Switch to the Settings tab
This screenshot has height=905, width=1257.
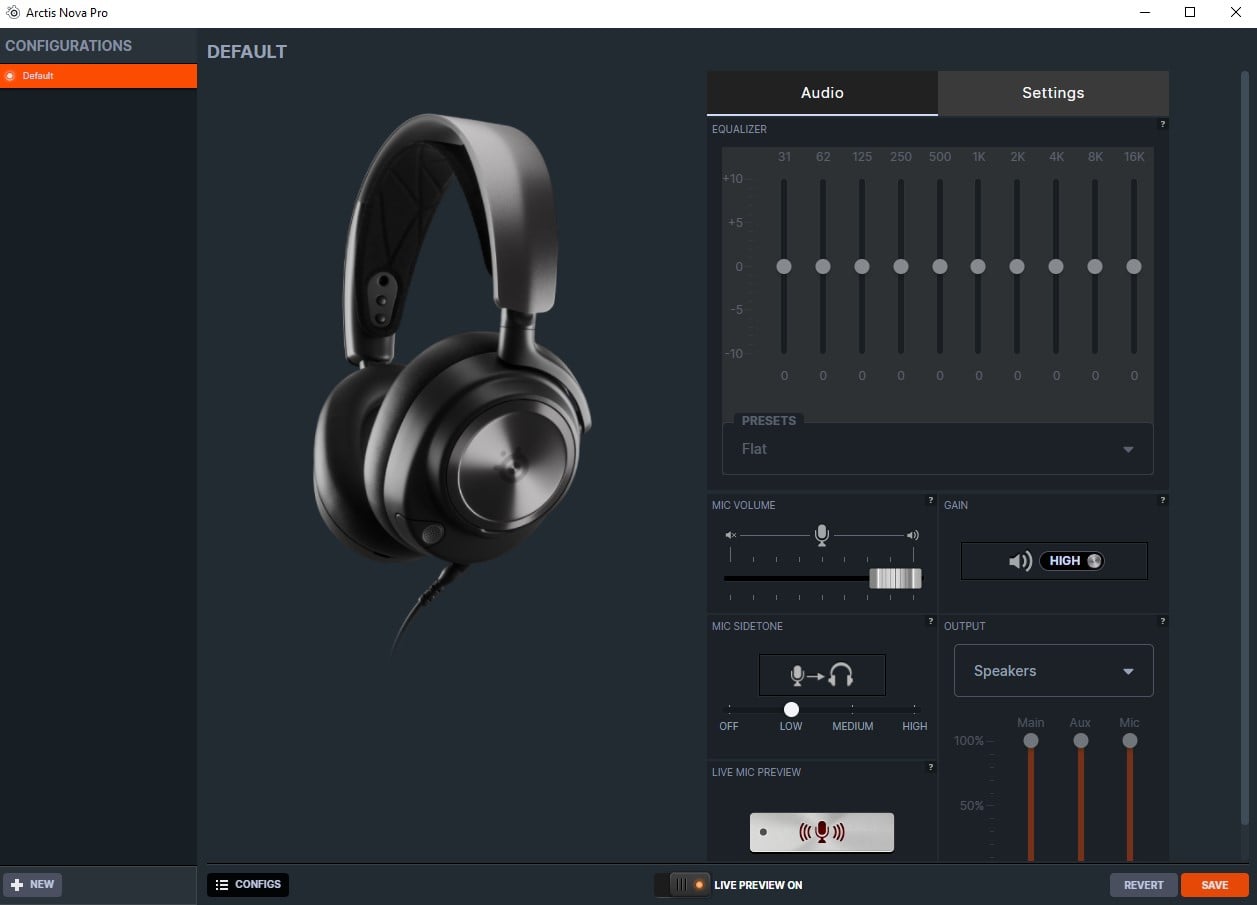tap(1052, 93)
